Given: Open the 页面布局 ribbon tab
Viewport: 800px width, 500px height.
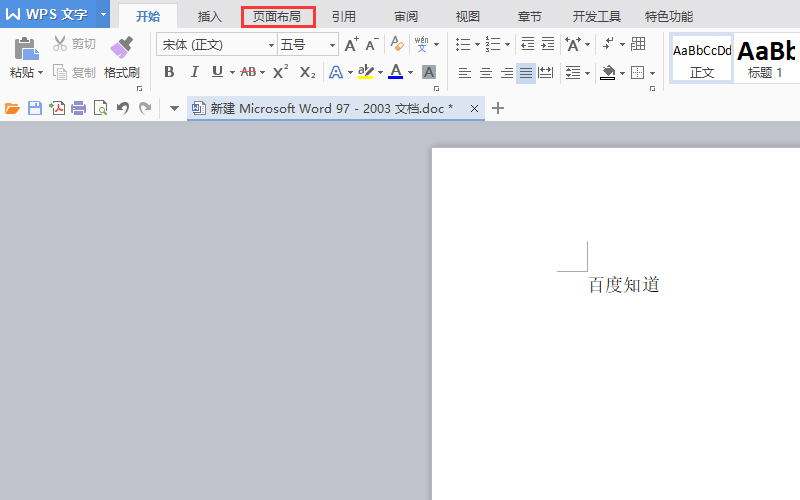Looking at the screenshot, I should pos(277,17).
